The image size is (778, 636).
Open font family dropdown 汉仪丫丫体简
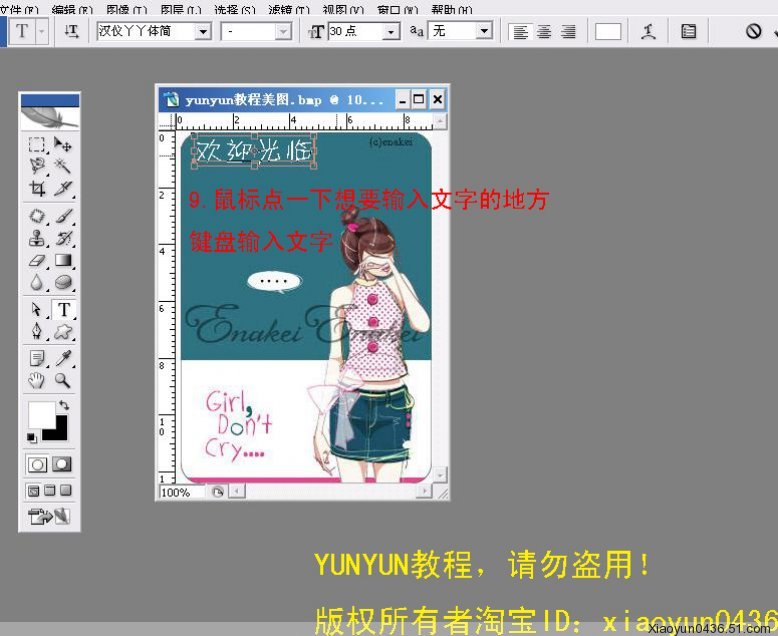[203, 32]
